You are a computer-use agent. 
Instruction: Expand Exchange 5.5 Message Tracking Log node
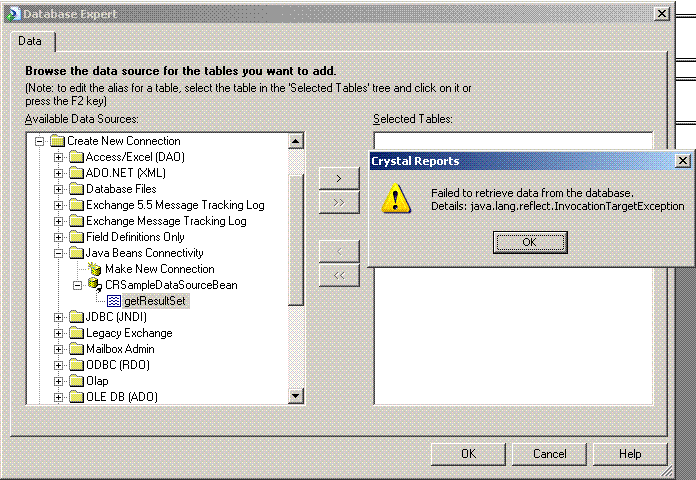pos(58,206)
